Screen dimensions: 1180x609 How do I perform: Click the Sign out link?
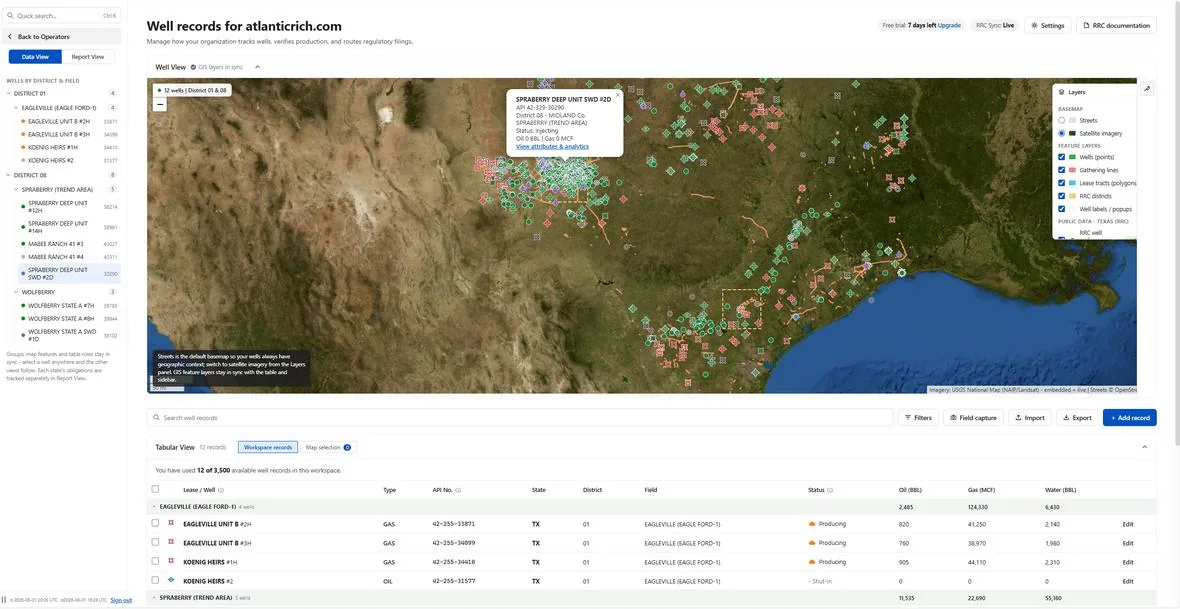click(120, 600)
